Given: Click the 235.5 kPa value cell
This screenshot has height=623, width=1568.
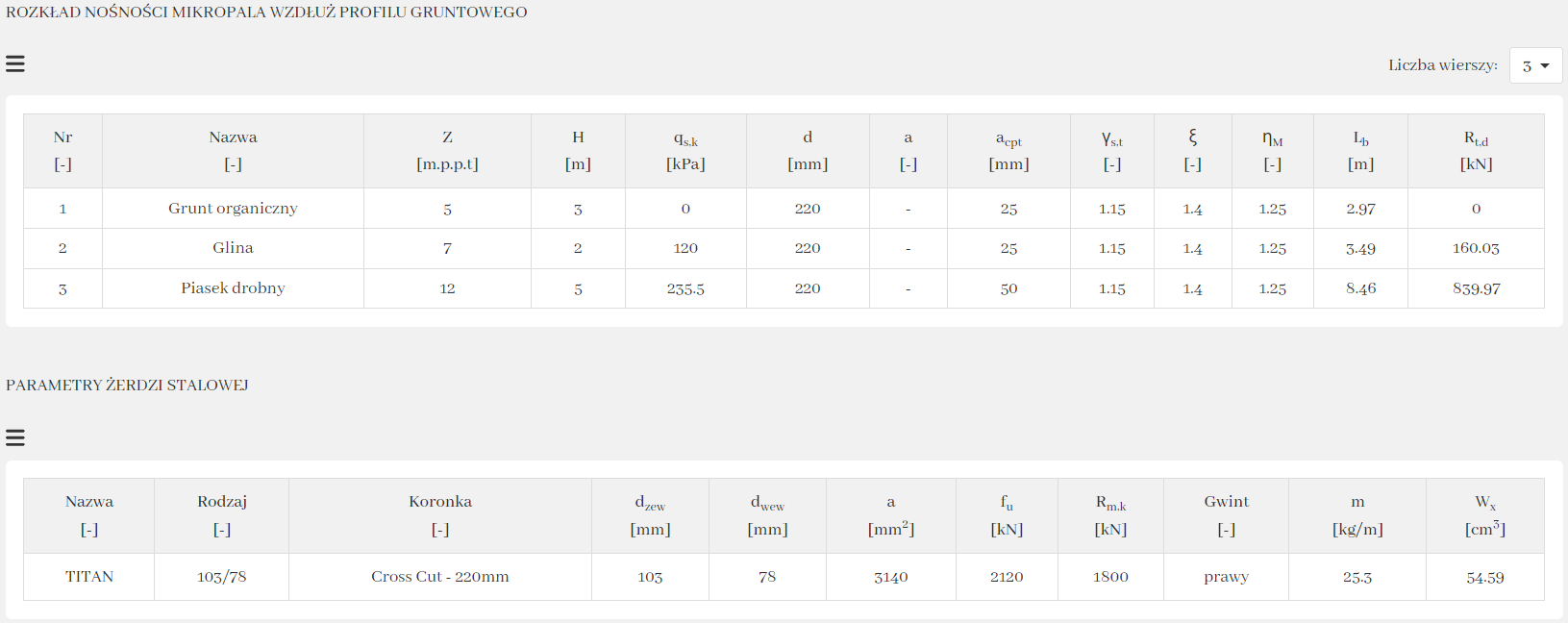Looking at the screenshot, I should tap(685, 288).
